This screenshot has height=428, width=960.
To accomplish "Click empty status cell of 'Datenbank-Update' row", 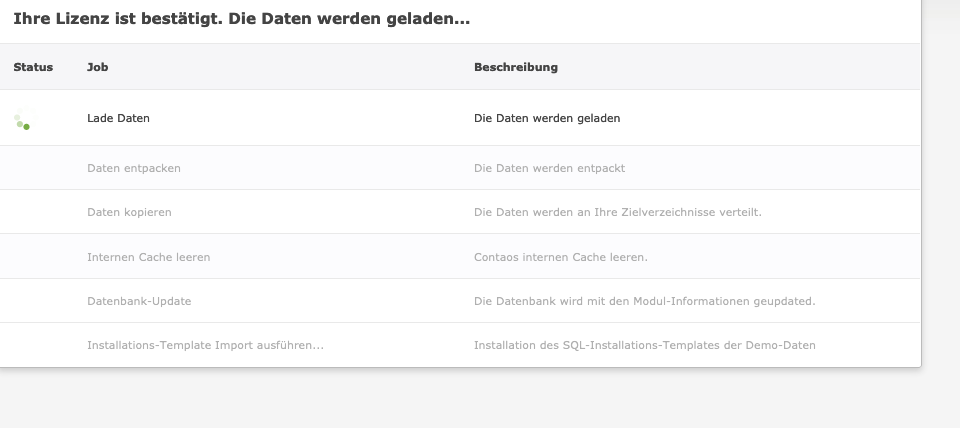I will [x=33, y=301].
